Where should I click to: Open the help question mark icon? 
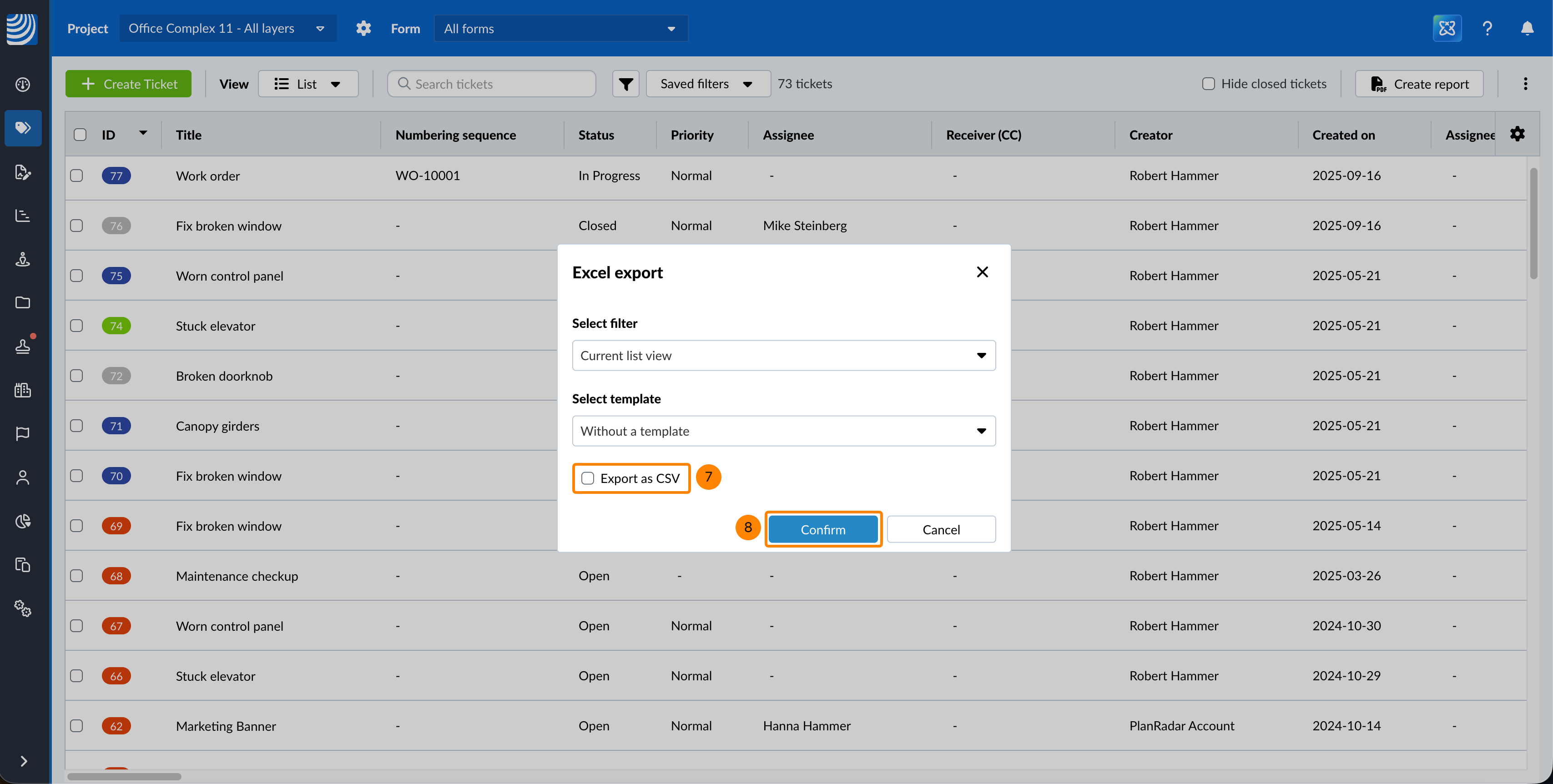(1487, 28)
